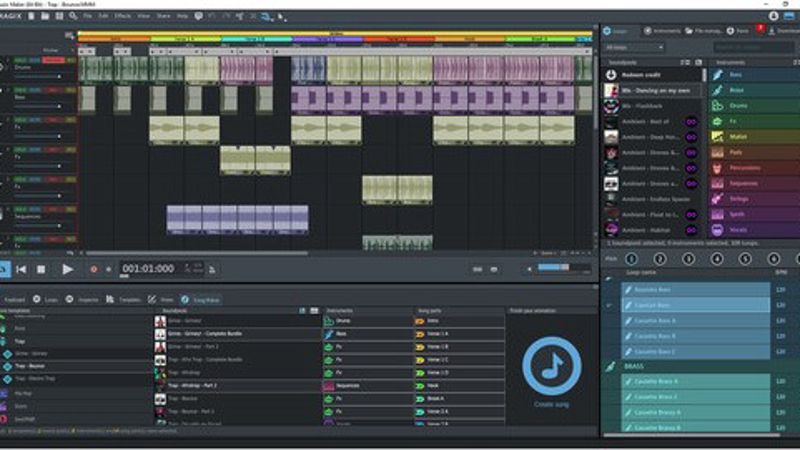
Task: Select the Drums instrument category
Action: click(x=756, y=106)
